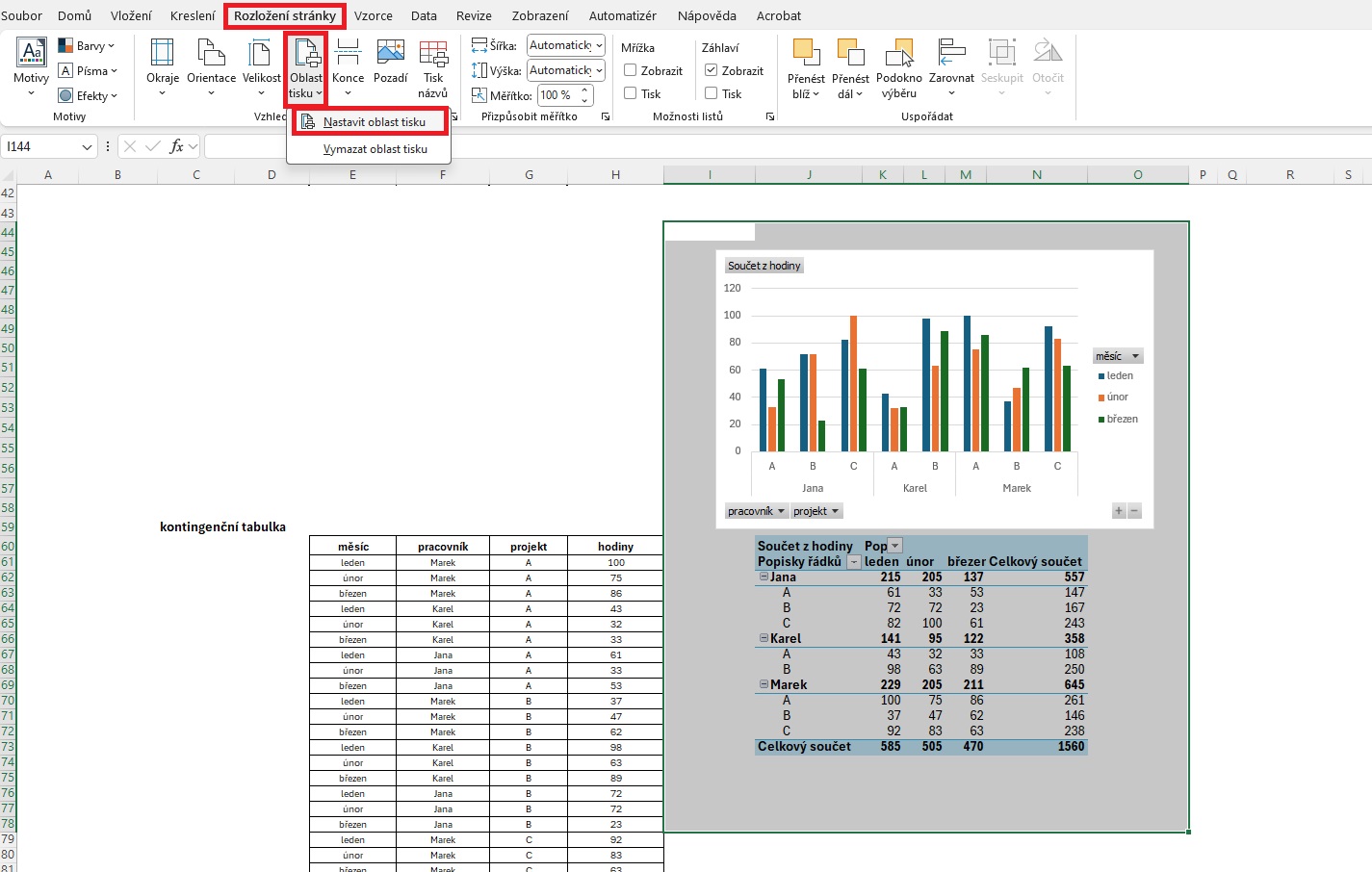Enable Tisk checkbox under Mřížka

(631, 93)
